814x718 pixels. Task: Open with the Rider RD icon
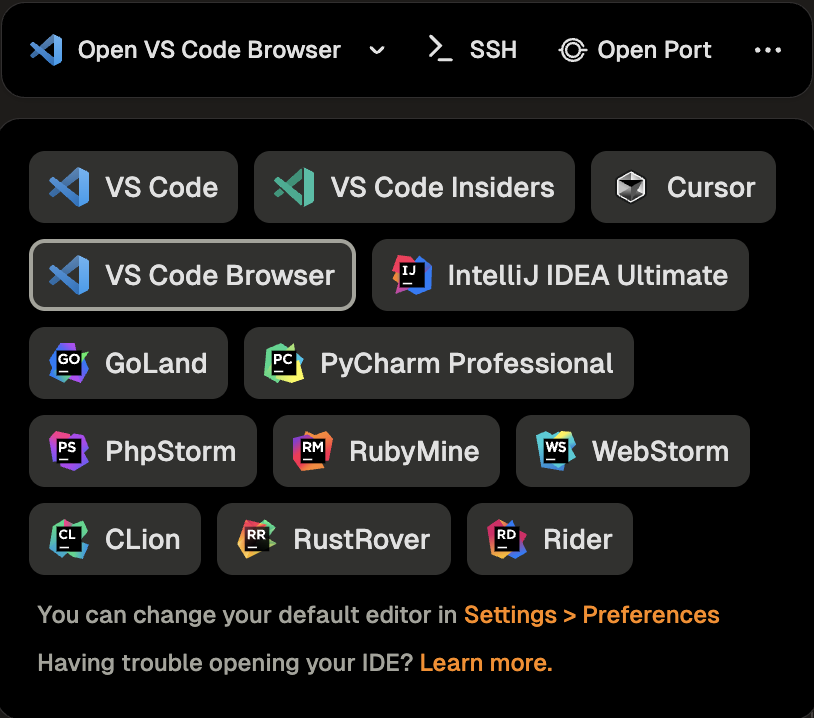[507, 539]
